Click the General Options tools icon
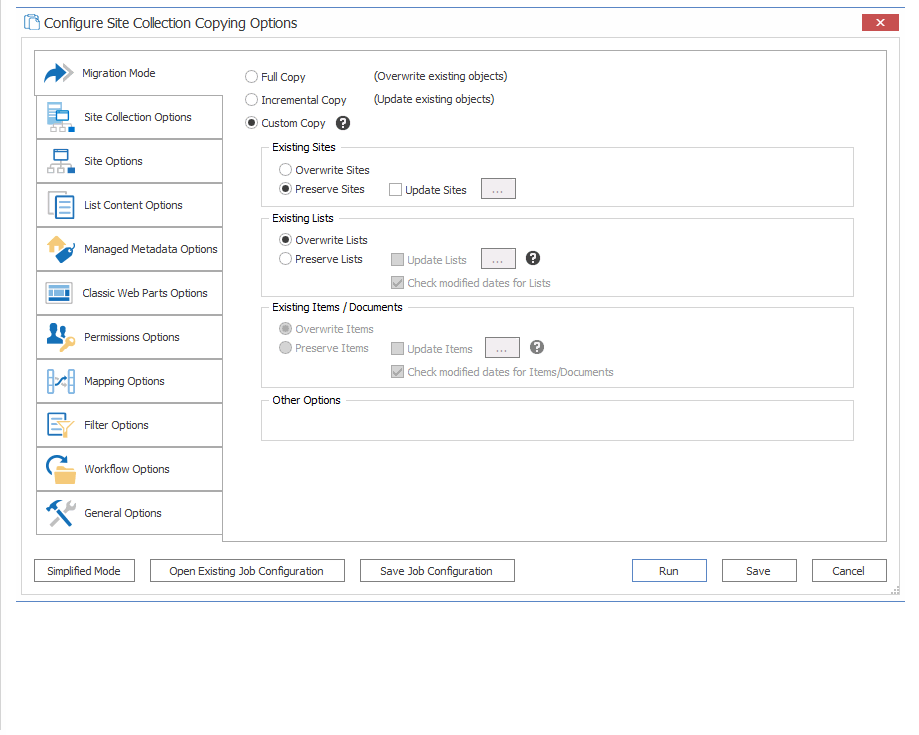The height and width of the screenshot is (735, 919). coord(59,512)
